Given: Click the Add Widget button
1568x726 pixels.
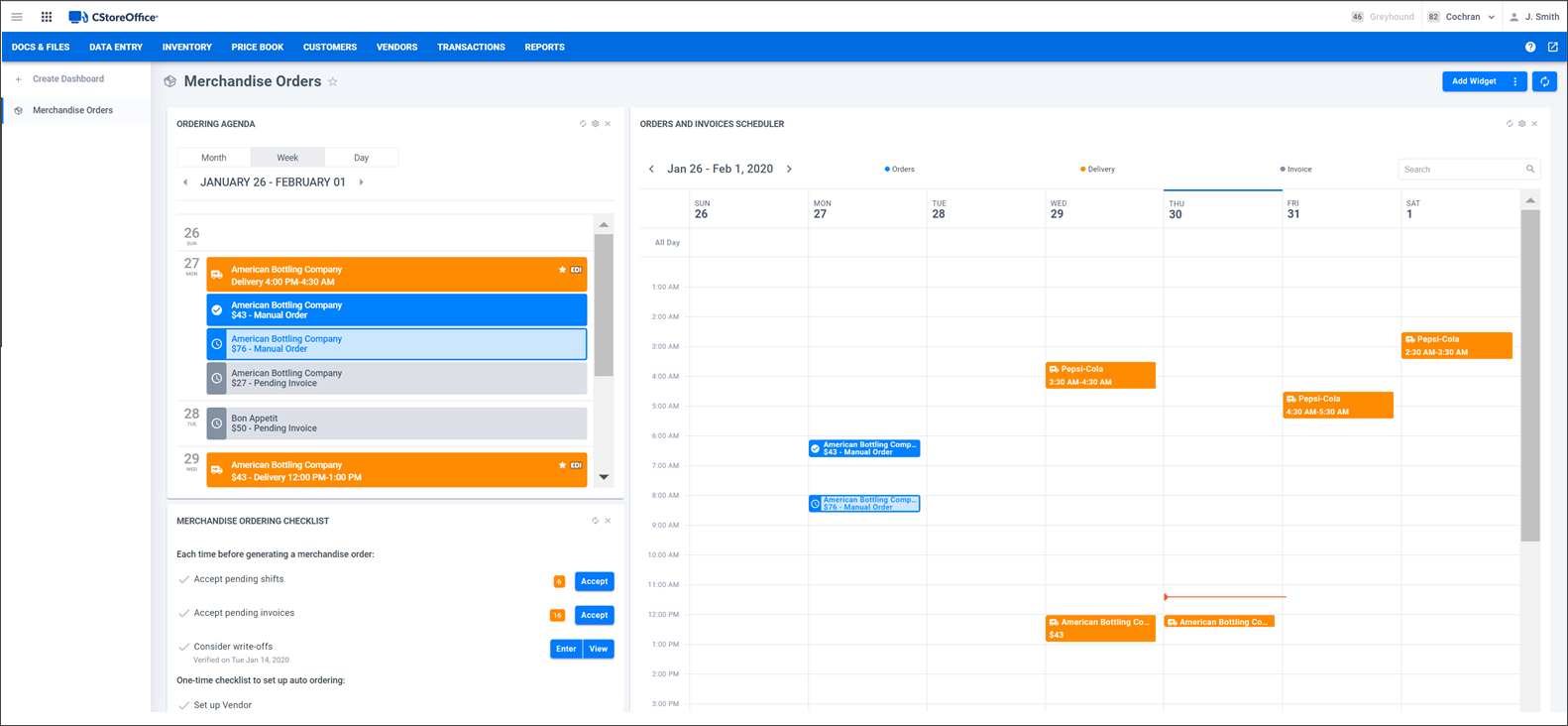Looking at the screenshot, I should coord(1474,81).
